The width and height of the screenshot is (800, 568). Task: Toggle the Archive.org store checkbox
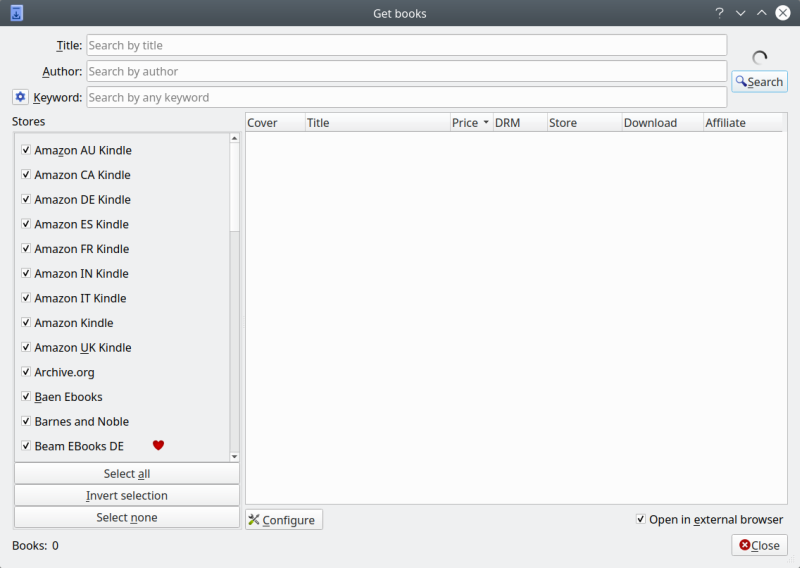click(26, 372)
